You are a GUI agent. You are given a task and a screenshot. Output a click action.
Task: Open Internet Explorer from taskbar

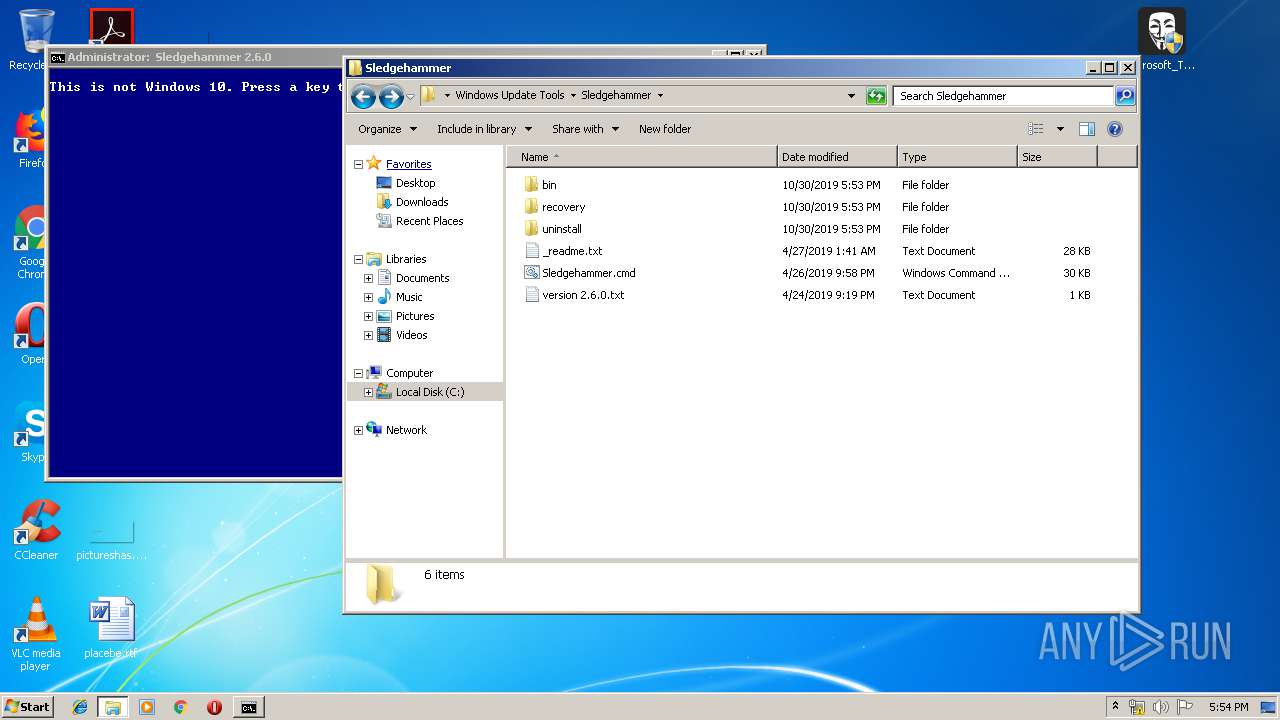tap(80, 706)
